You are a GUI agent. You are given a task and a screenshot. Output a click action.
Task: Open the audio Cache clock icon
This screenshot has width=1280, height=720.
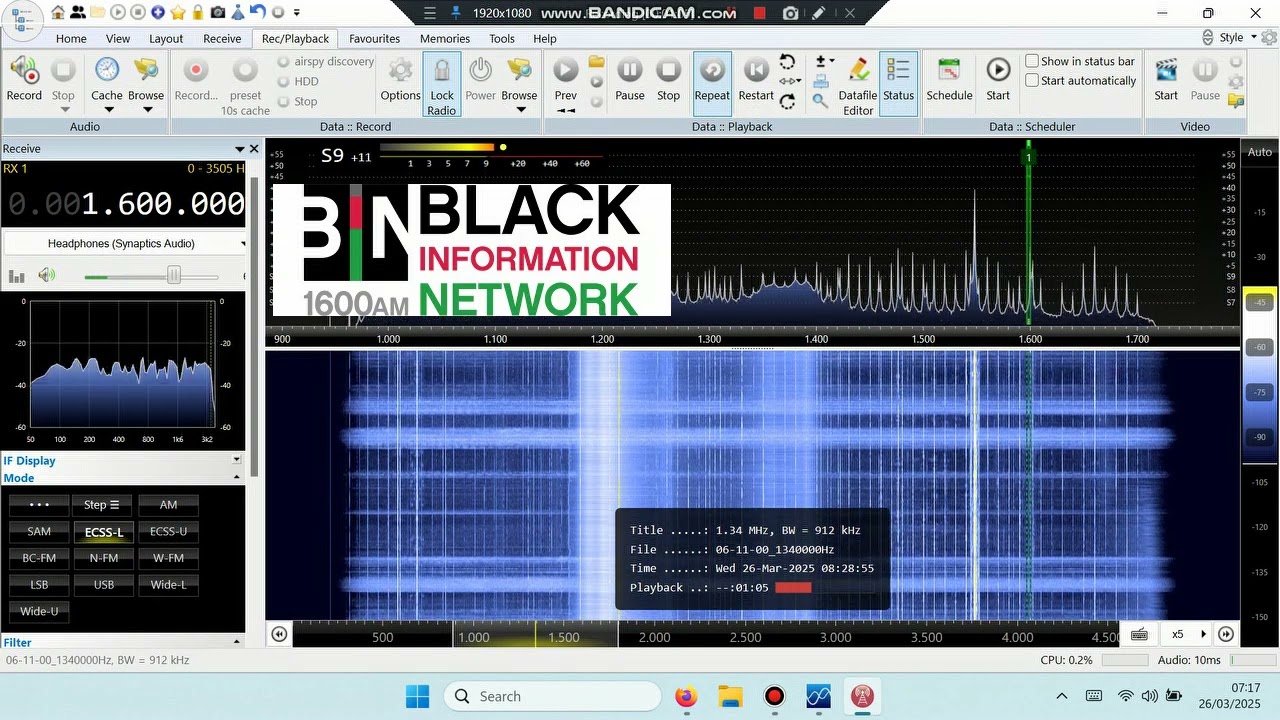107,71
